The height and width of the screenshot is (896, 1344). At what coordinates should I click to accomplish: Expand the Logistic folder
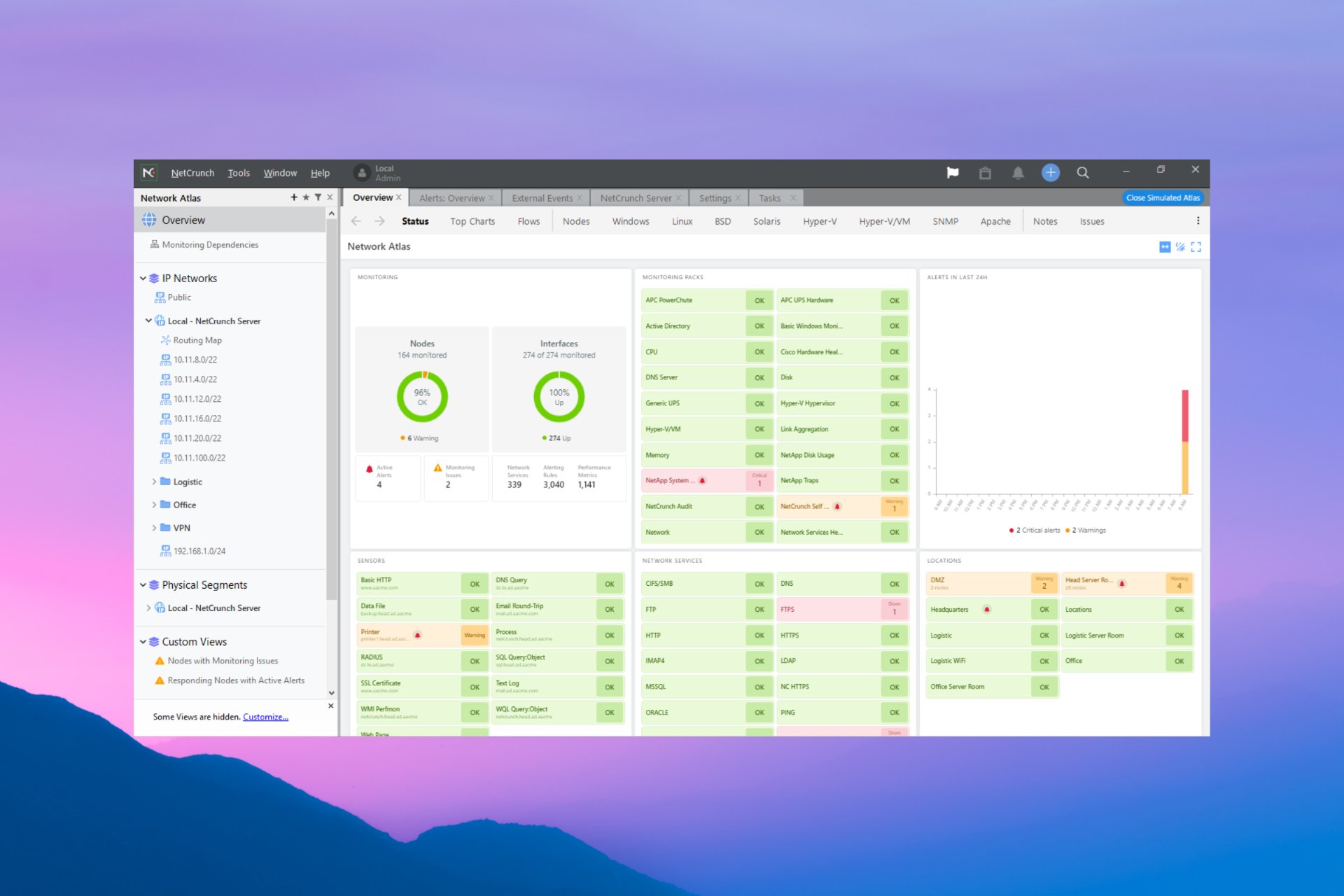[x=154, y=482]
